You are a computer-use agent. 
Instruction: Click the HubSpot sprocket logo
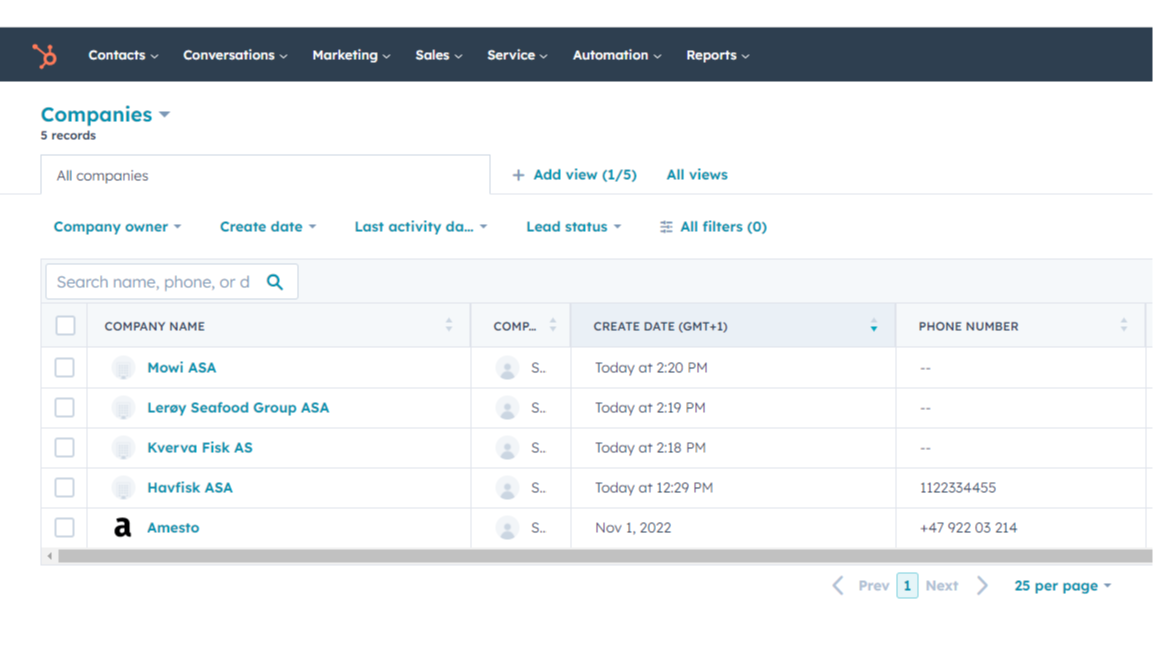tap(44, 55)
